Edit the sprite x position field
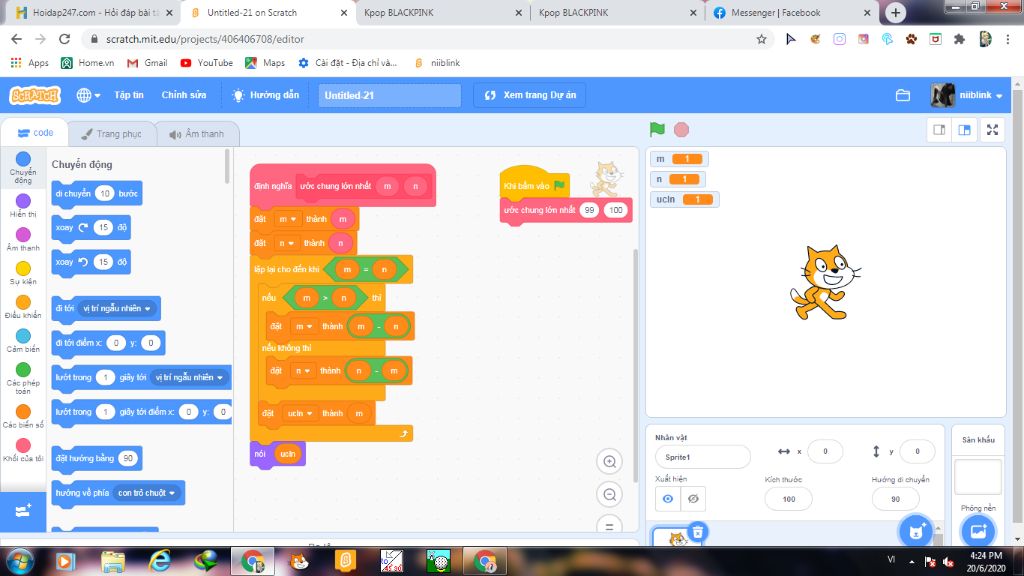This screenshot has height=576, width=1024. click(825, 451)
